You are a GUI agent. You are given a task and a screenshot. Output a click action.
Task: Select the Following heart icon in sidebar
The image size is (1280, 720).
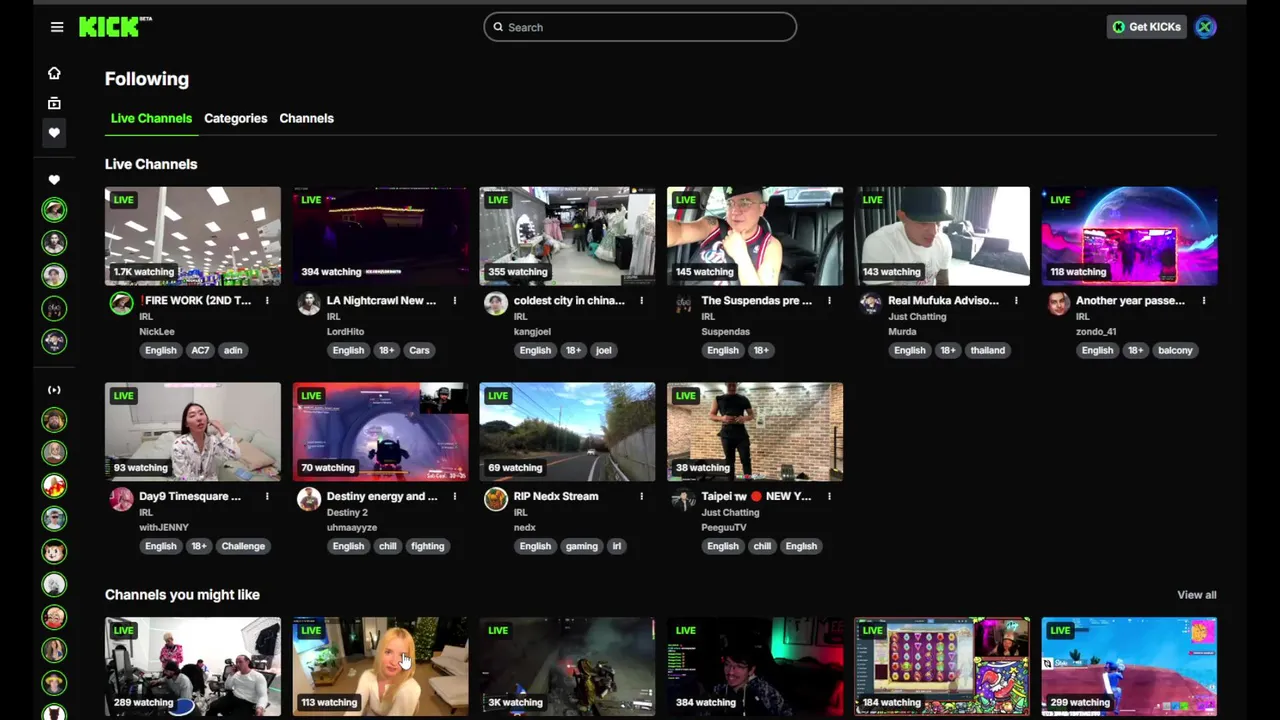click(x=54, y=133)
